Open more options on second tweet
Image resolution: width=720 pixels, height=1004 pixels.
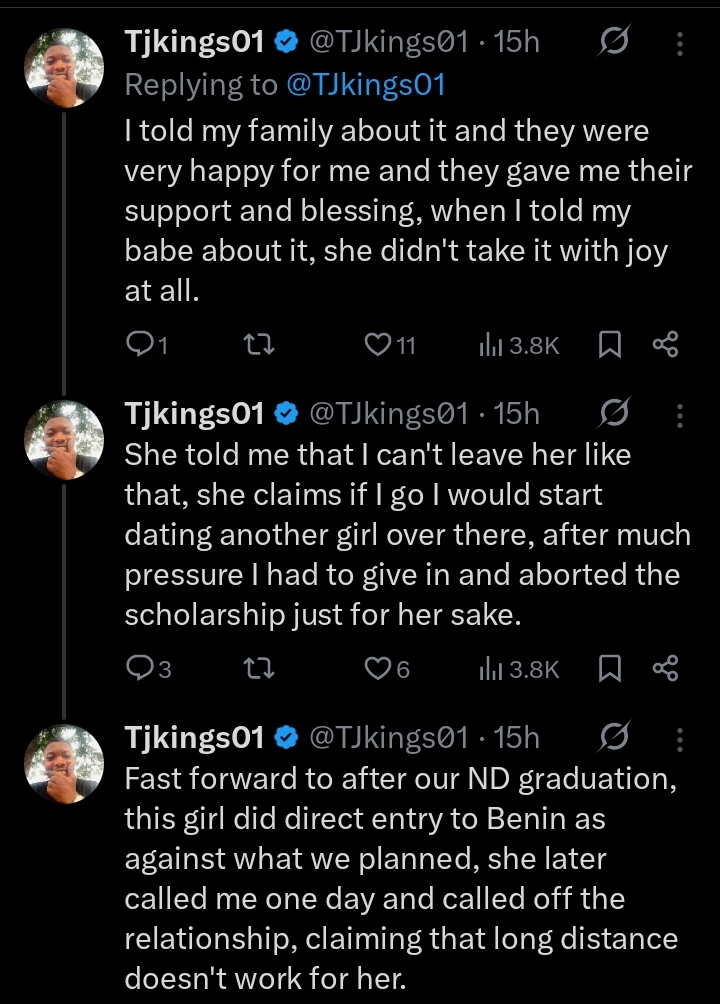[x=680, y=414]
